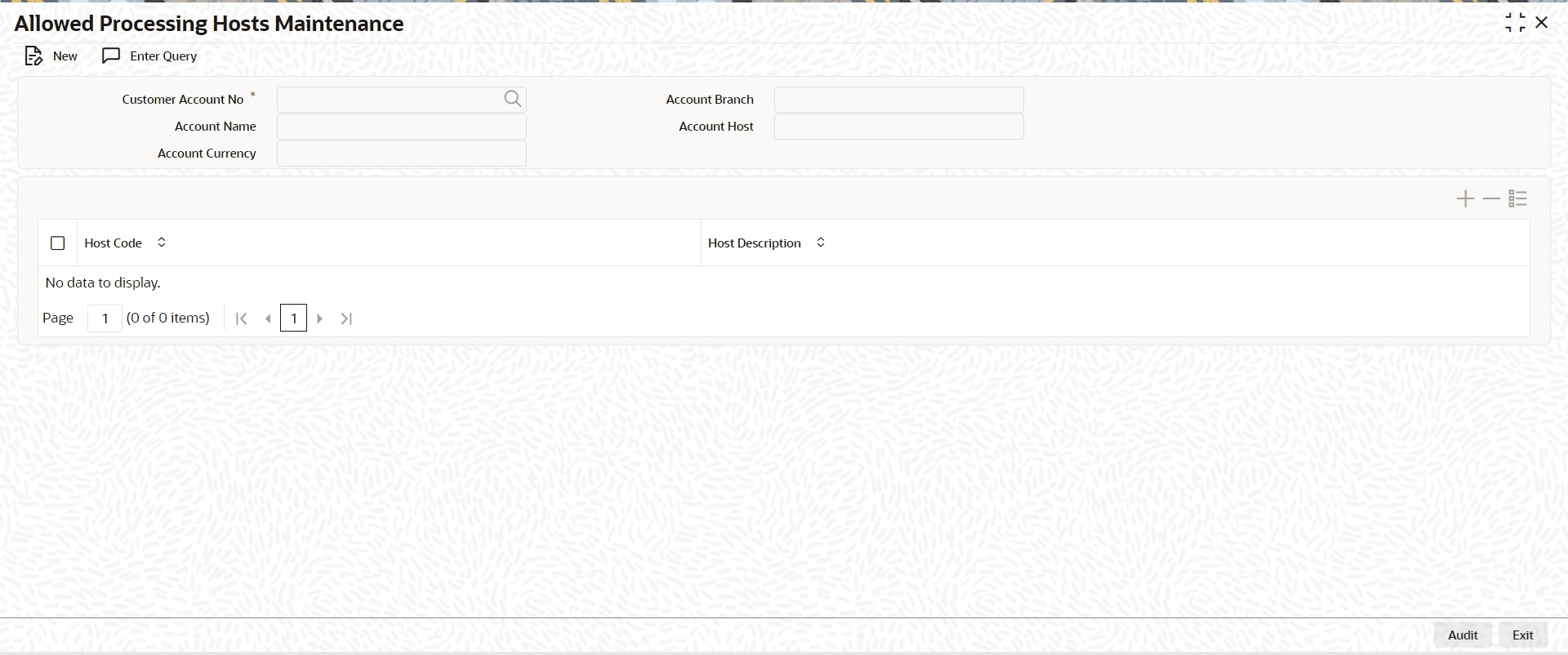This screenshot has width=1568, height=655.
Task: Toggle the select-all rows checkbox
Action: click(58, 243)
